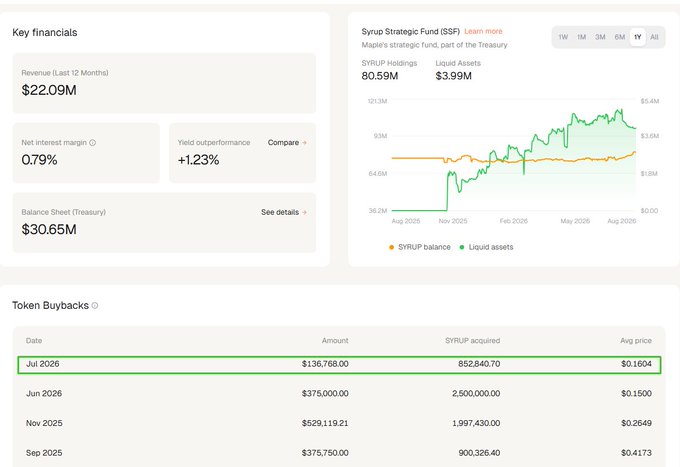
Task: Click the $0.4173 average price cell
Action: pyautogui.click(x=636, y=453)
